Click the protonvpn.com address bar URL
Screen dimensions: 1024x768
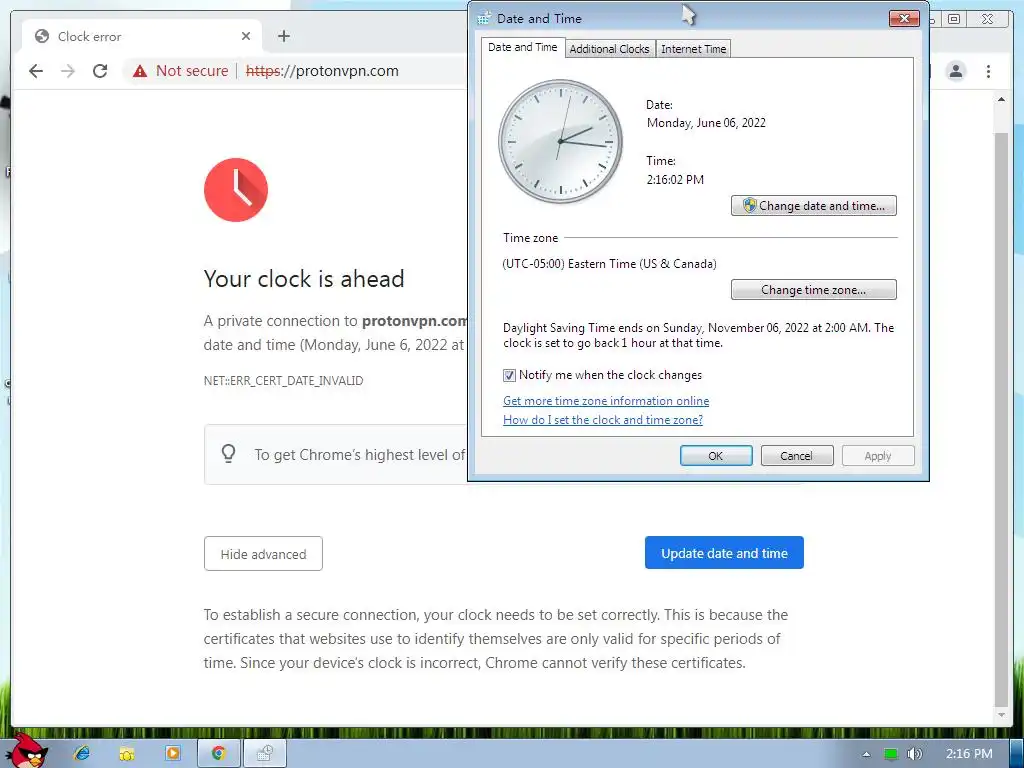[322, 71]
